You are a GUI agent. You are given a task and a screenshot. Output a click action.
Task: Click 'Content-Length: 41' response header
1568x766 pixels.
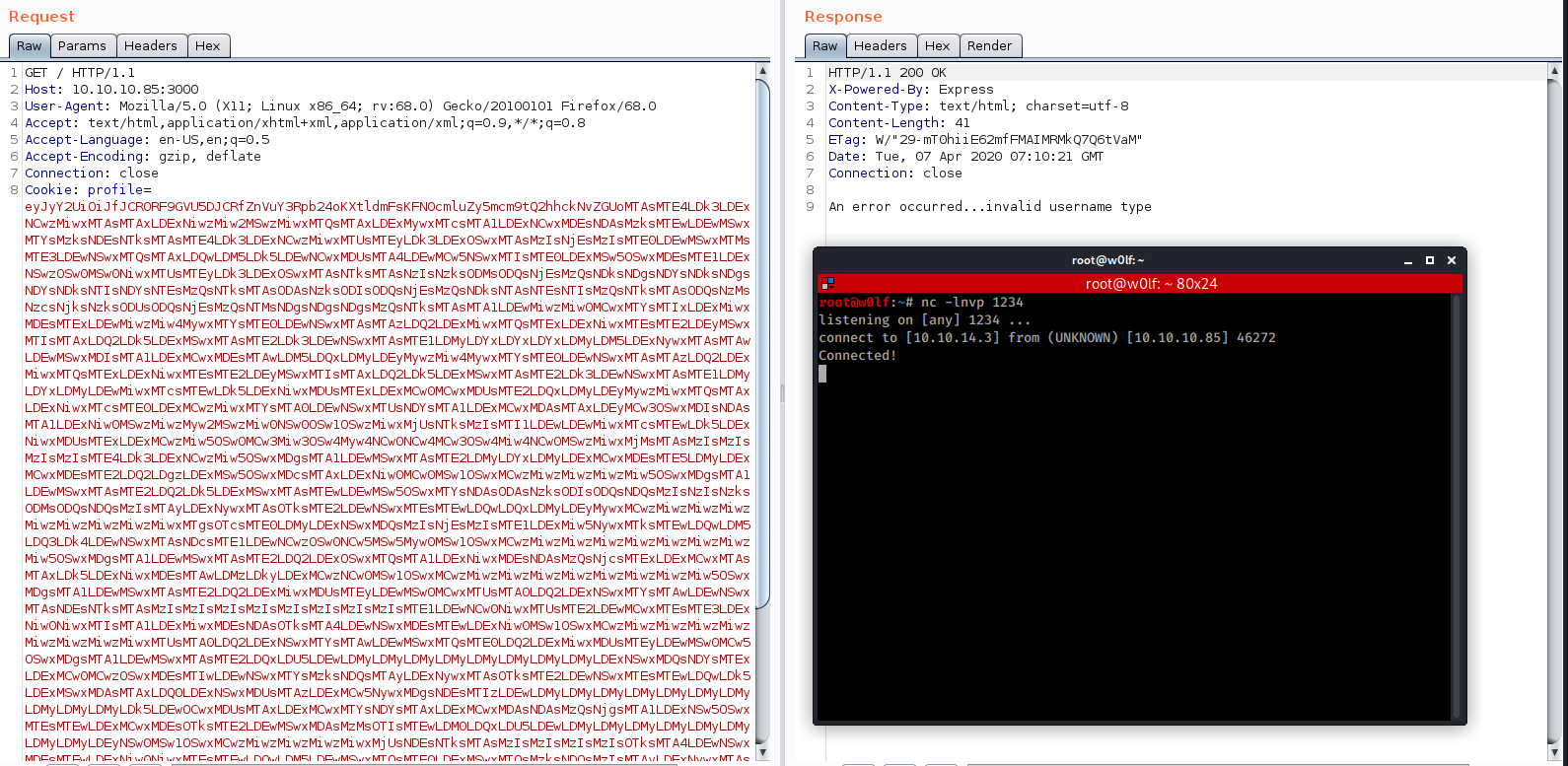[x=898, y=122]
